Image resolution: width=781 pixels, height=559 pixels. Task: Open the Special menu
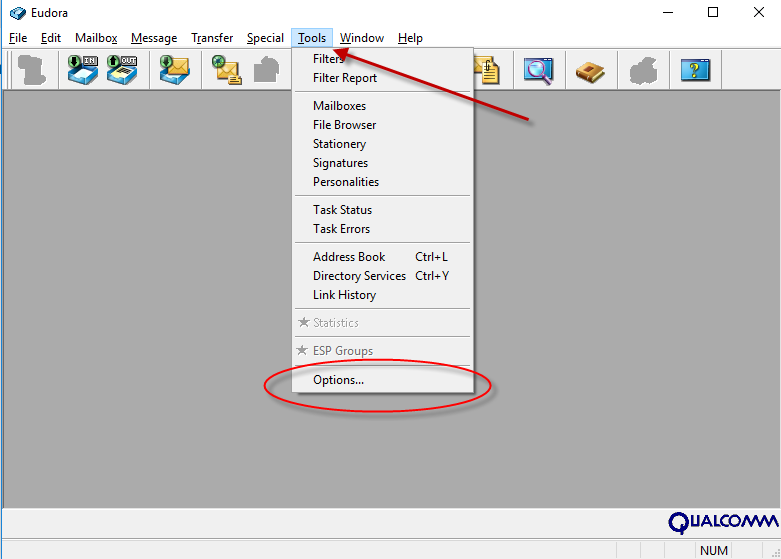coord(265,38)
